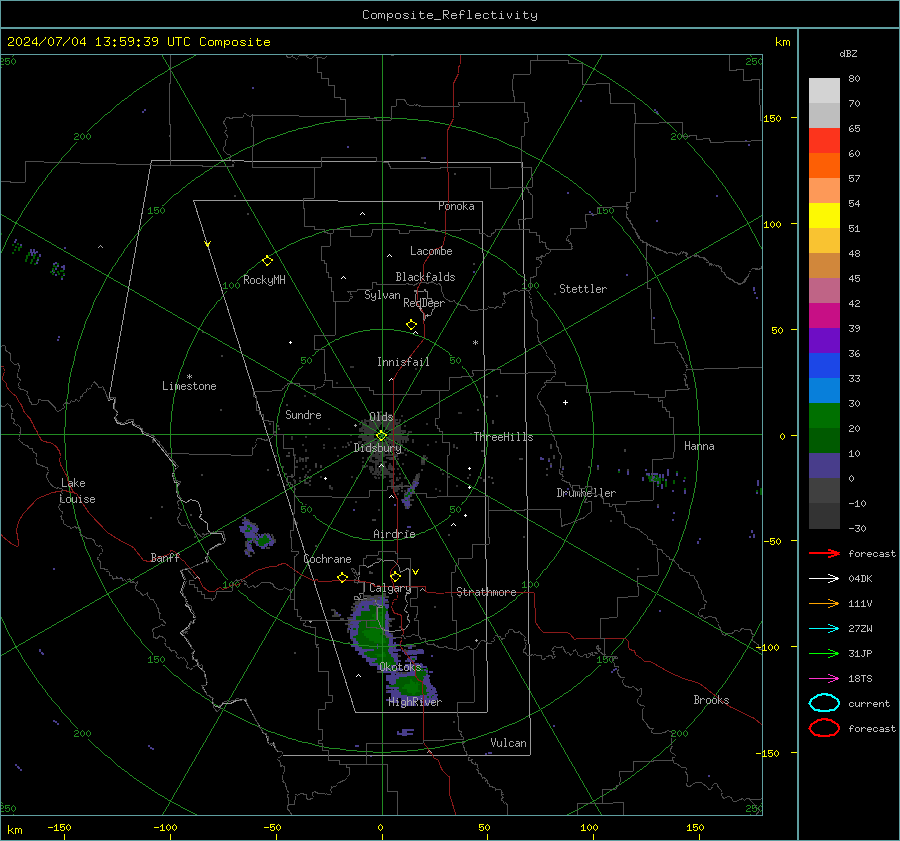
Task: Select the bright green 20-30 dBZ swatch
Action: click(x=824, y=416)
